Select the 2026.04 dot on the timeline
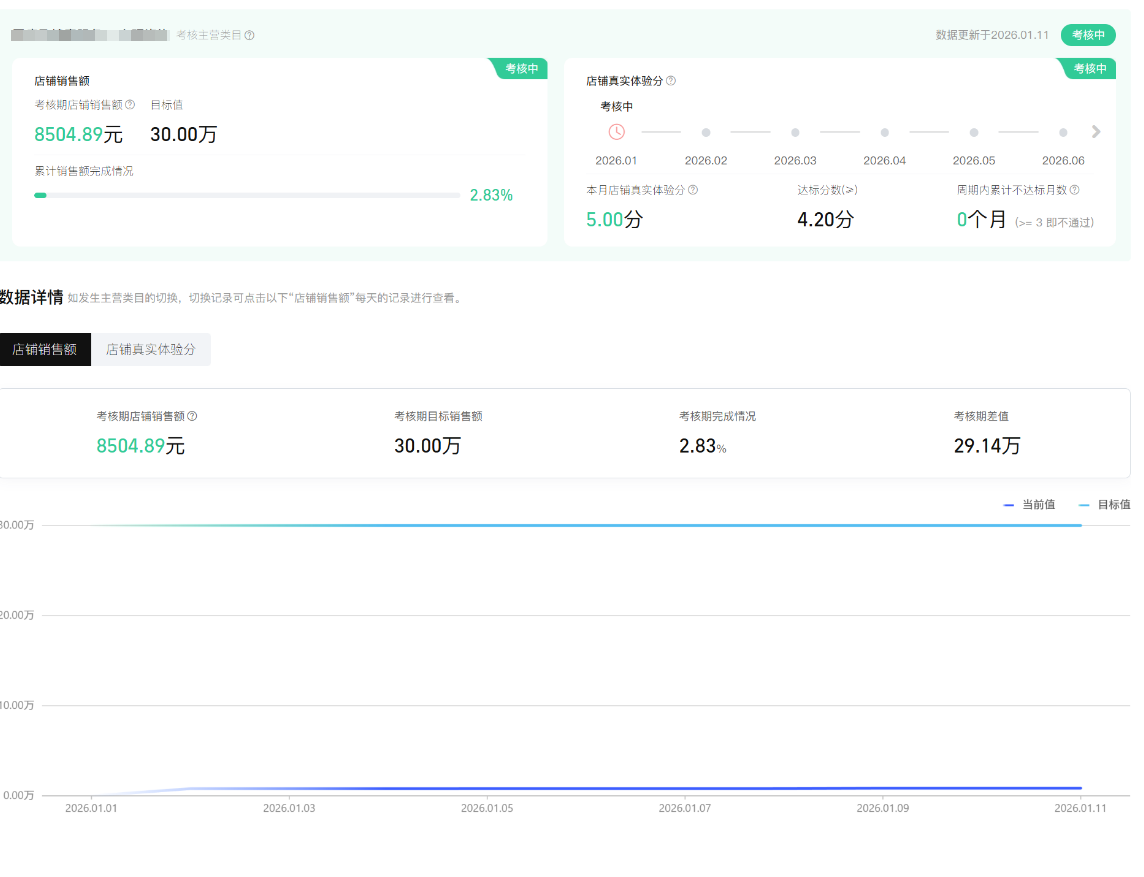The image size is (1144, 877). pyautogui.click(x=885, y=132)
